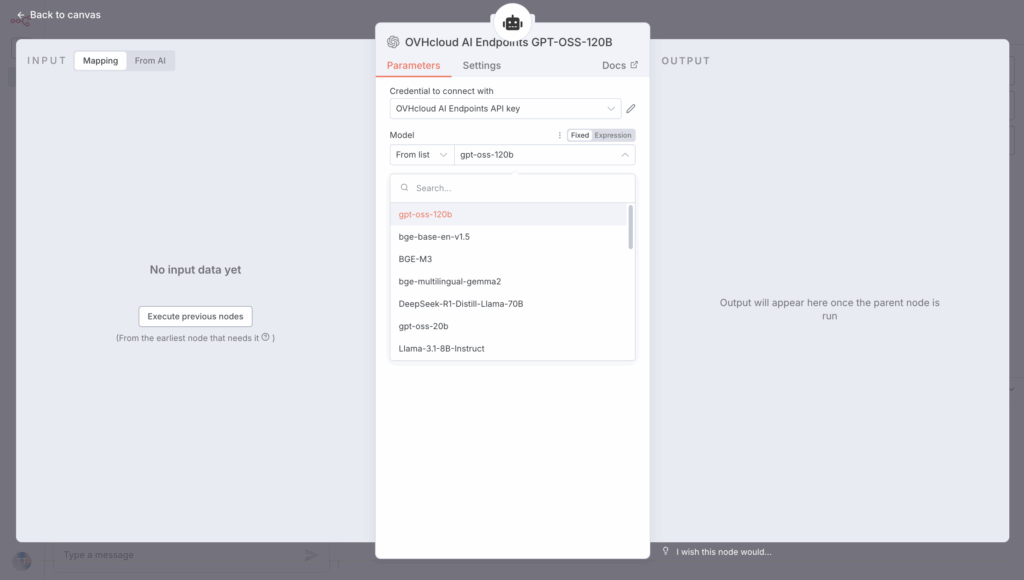The height and width of the screenshot is (580, 1024).
Task: Click the help icon under Execute previous nodes
Action: [x=266, y=338]
